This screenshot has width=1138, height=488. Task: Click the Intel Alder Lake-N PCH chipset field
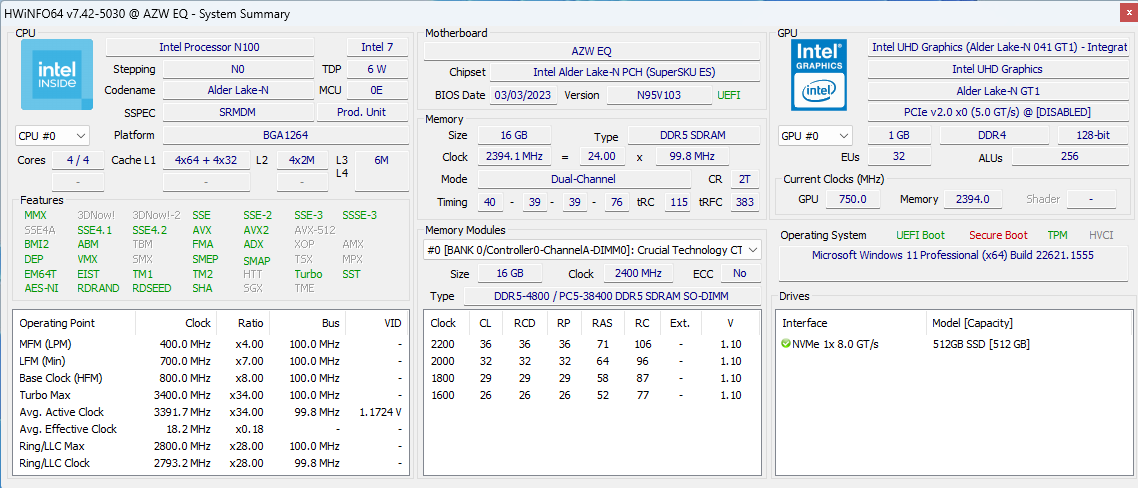tap(625, 73)
